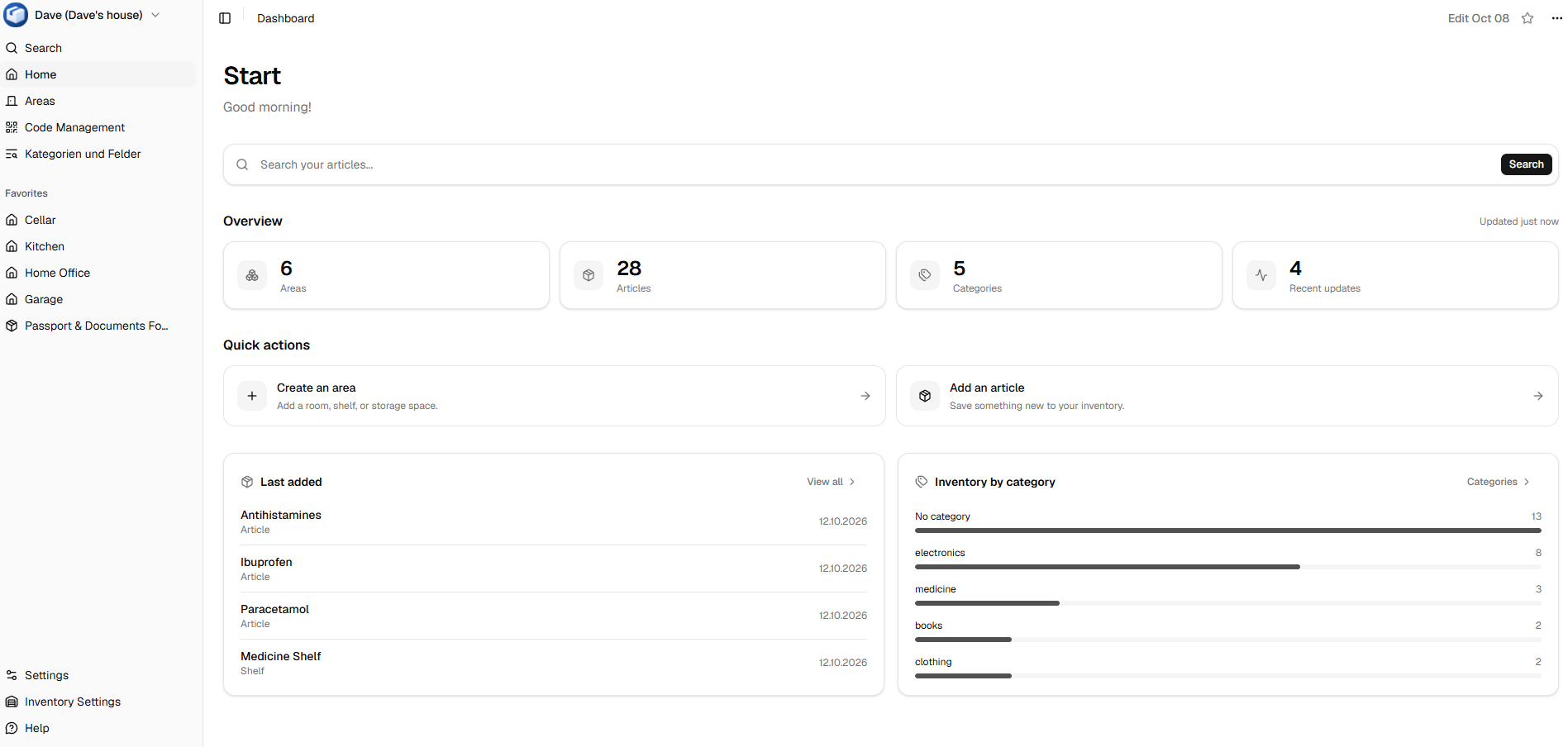This screenshot has width=1568, height=747.
Task: Click the electronics category progress bar
Action: pyautogui.click(x=1228, y=567)
